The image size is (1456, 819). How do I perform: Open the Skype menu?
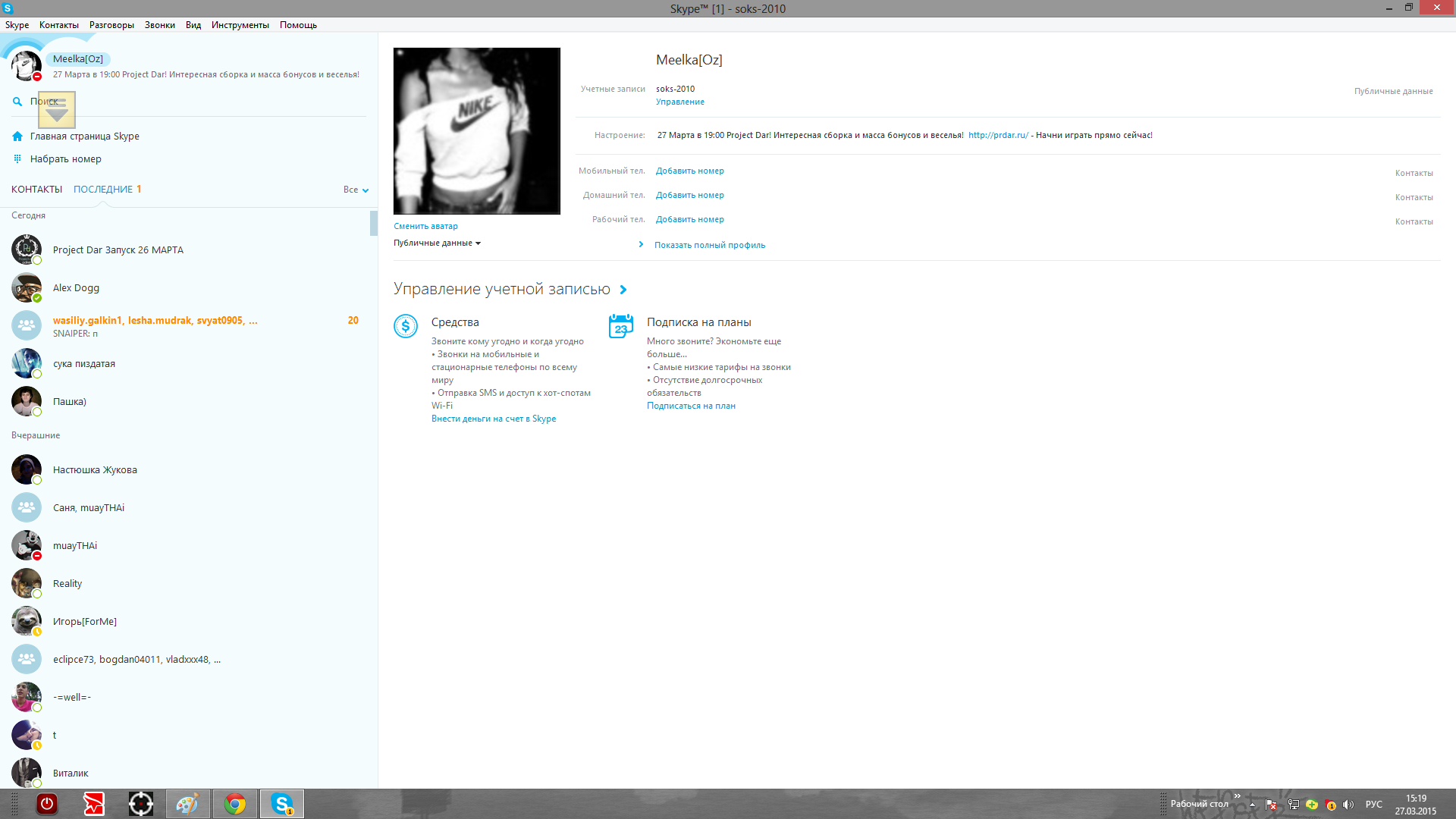click(x=17, y=25)
